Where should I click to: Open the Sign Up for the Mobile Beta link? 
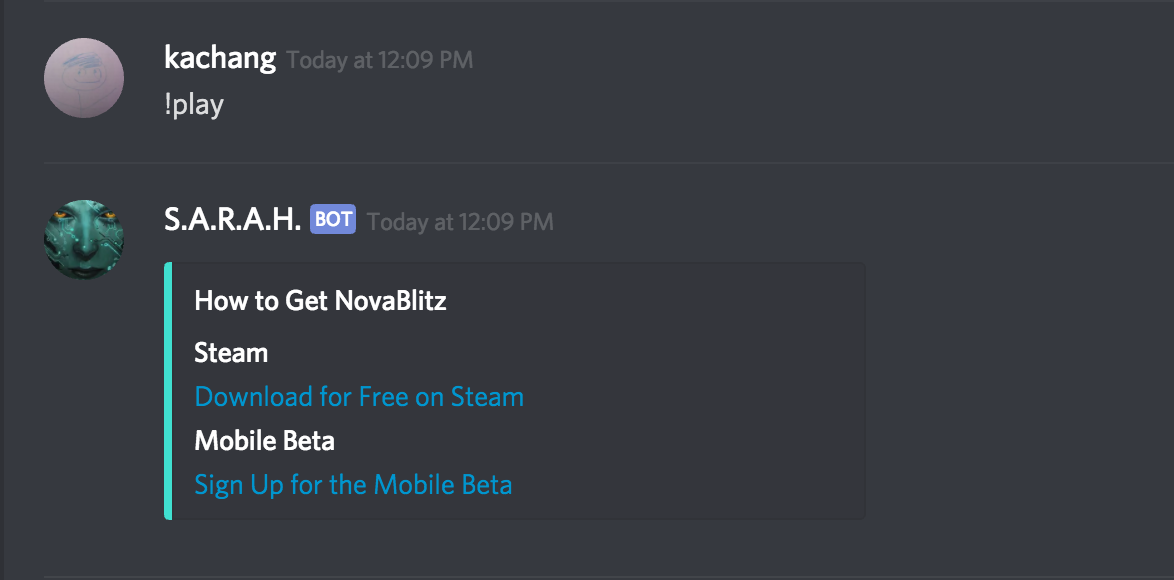click(x=353, y=485)
